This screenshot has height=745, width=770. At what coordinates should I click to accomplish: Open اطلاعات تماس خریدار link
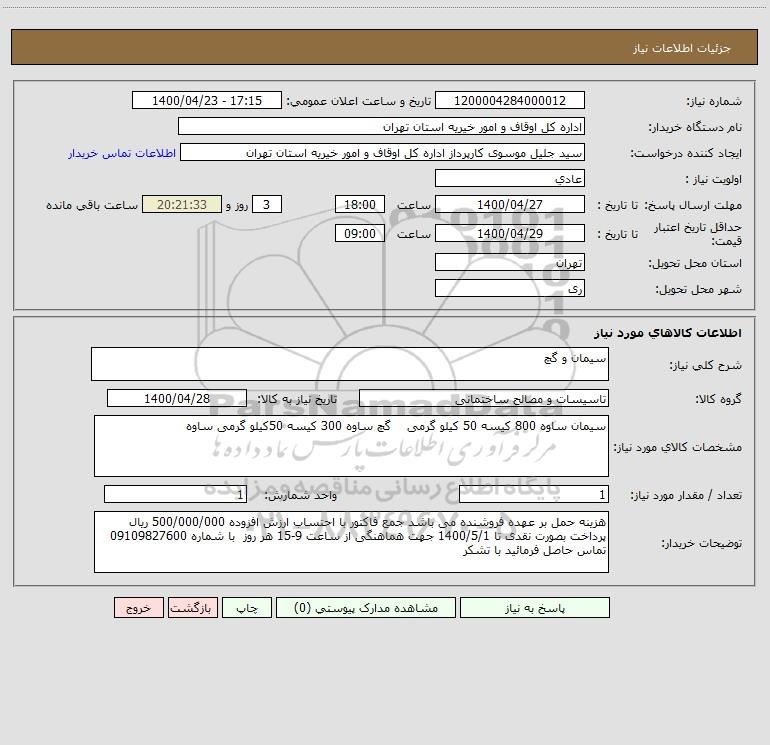(x=122, y=153)
